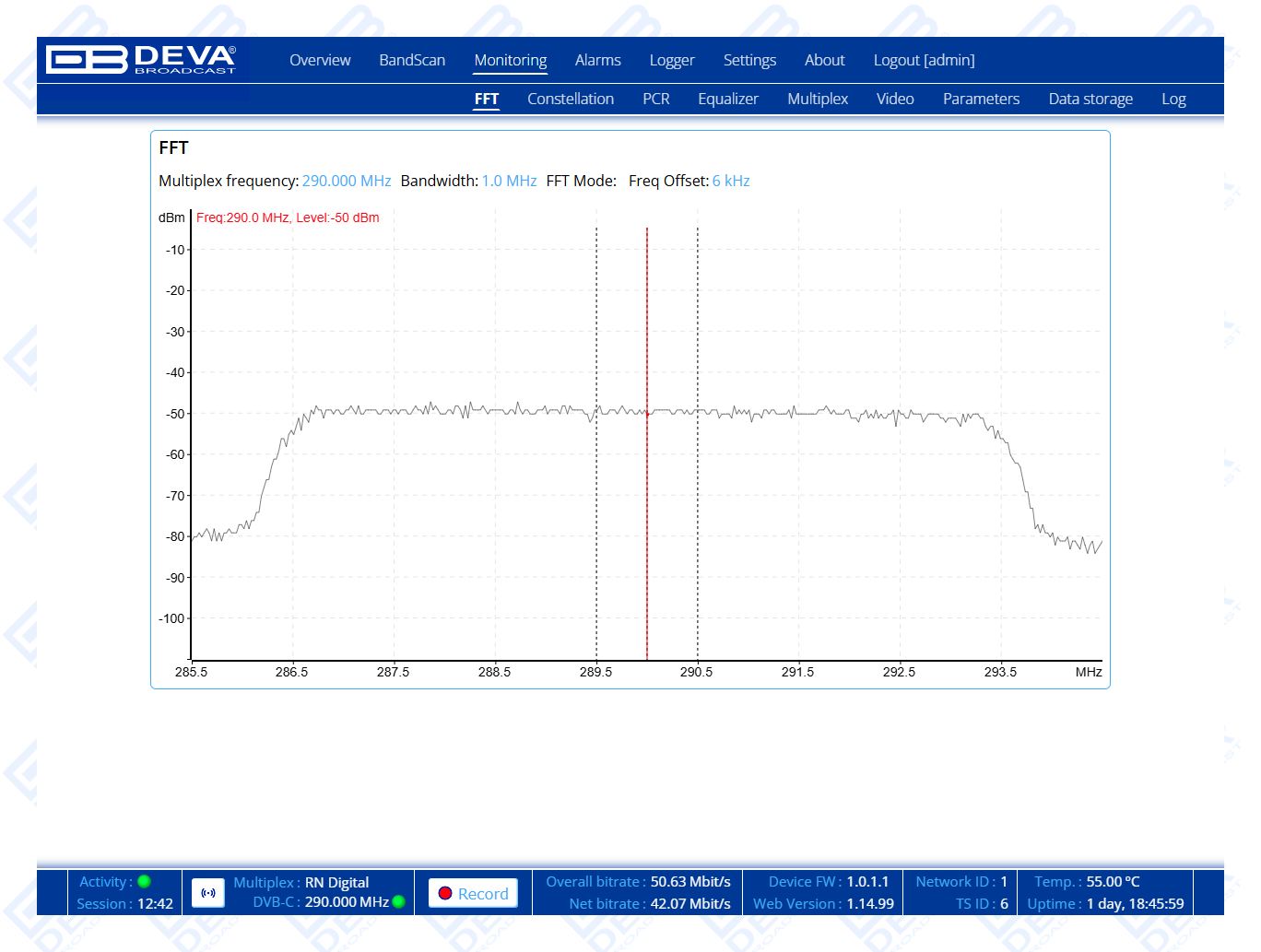Open the Logger page
Screen dimensions: 1261x952
pos(672,61)
